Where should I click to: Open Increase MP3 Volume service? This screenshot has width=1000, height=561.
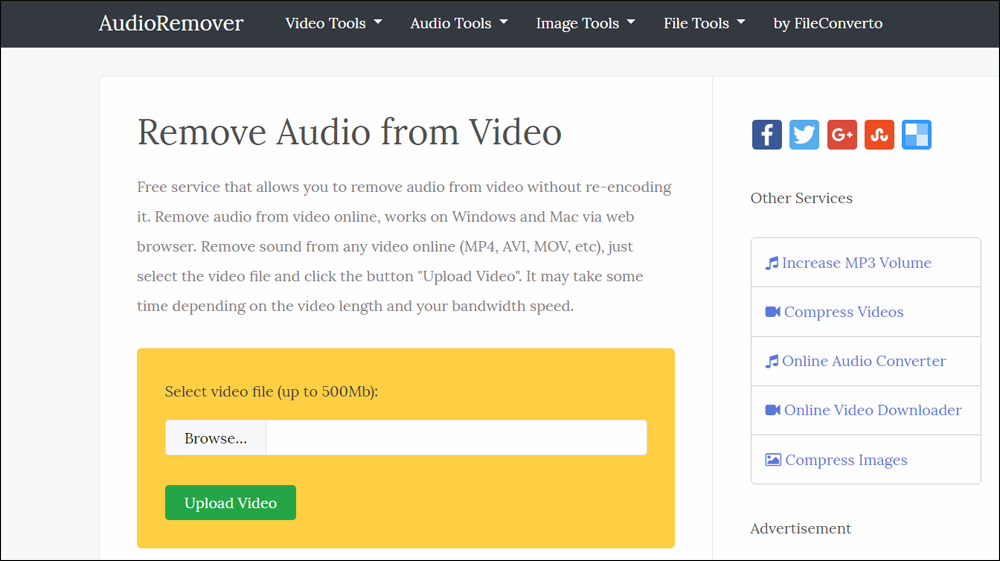coord(857,263)
